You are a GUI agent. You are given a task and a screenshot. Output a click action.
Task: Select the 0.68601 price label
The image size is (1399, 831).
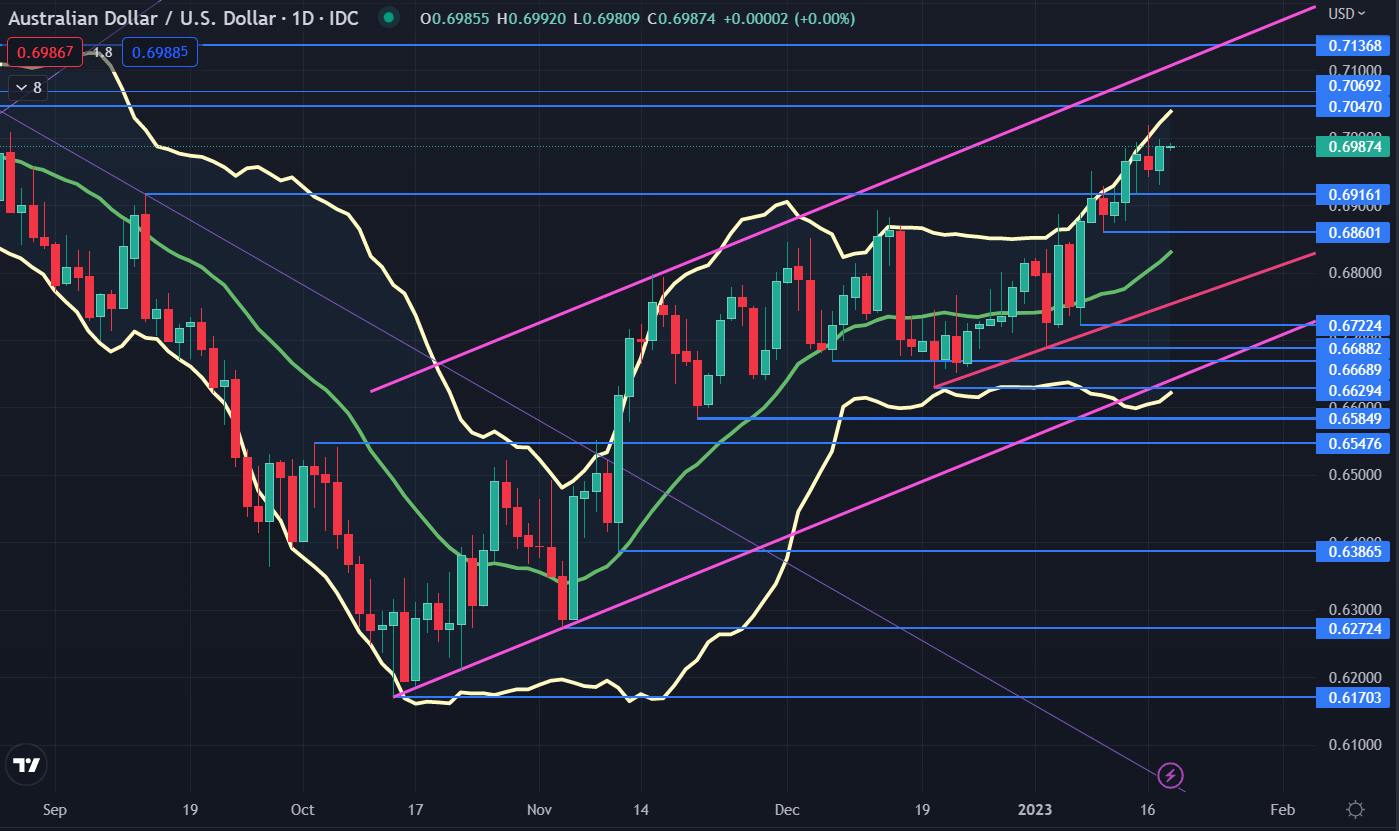pyautogui.click(x=1355, y=232)
